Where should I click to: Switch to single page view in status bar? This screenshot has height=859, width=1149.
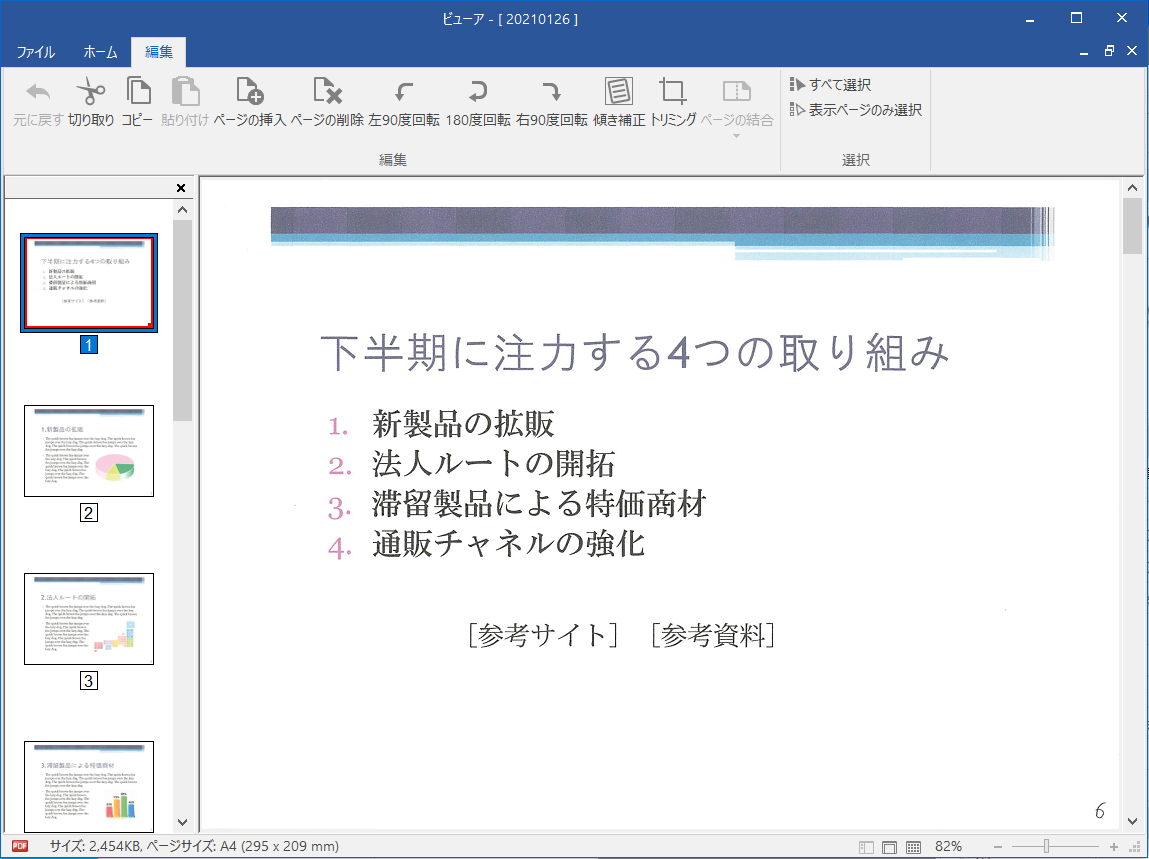[889, 847]
